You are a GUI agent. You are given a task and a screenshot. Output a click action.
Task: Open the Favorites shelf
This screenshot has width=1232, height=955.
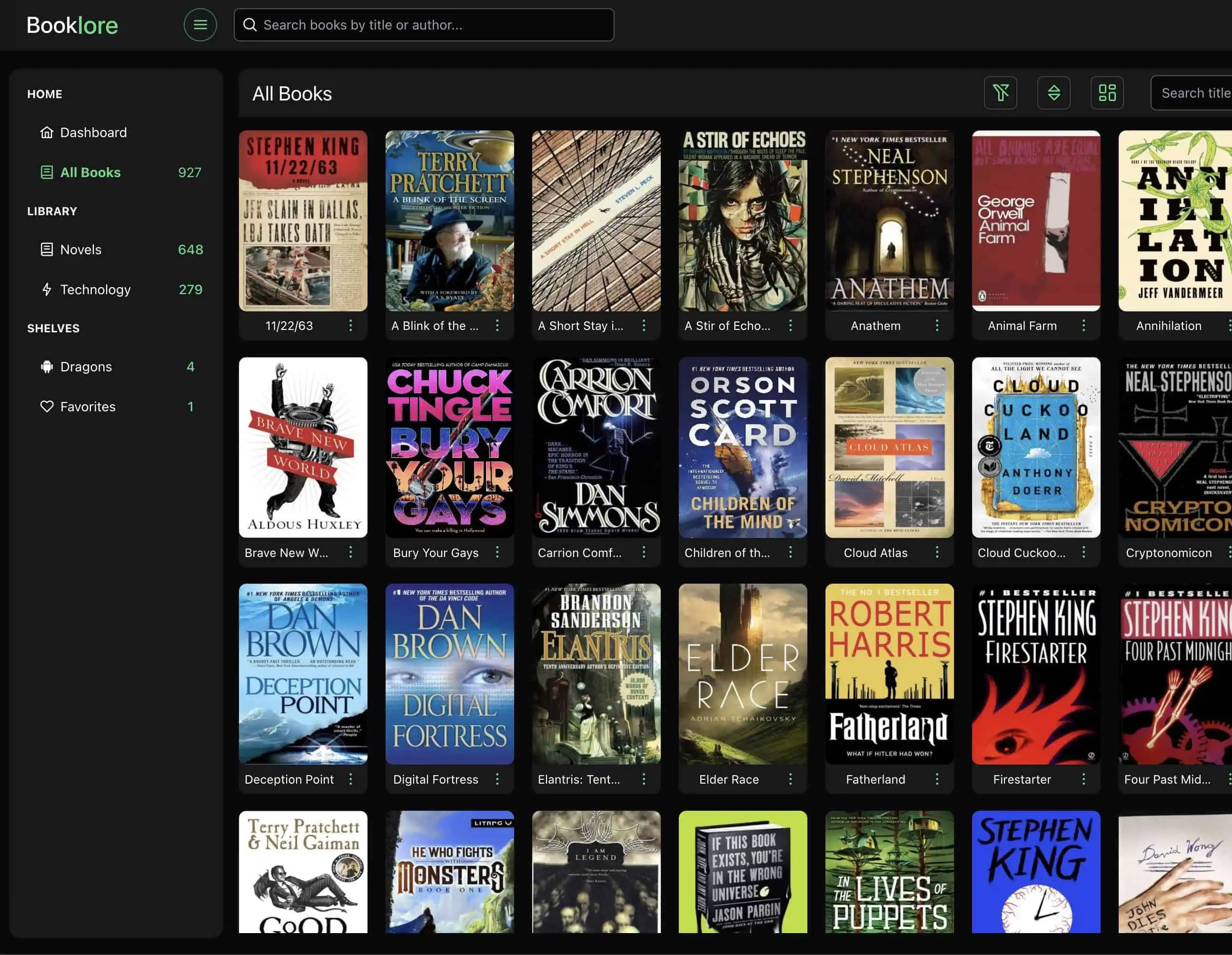(88, 406)
